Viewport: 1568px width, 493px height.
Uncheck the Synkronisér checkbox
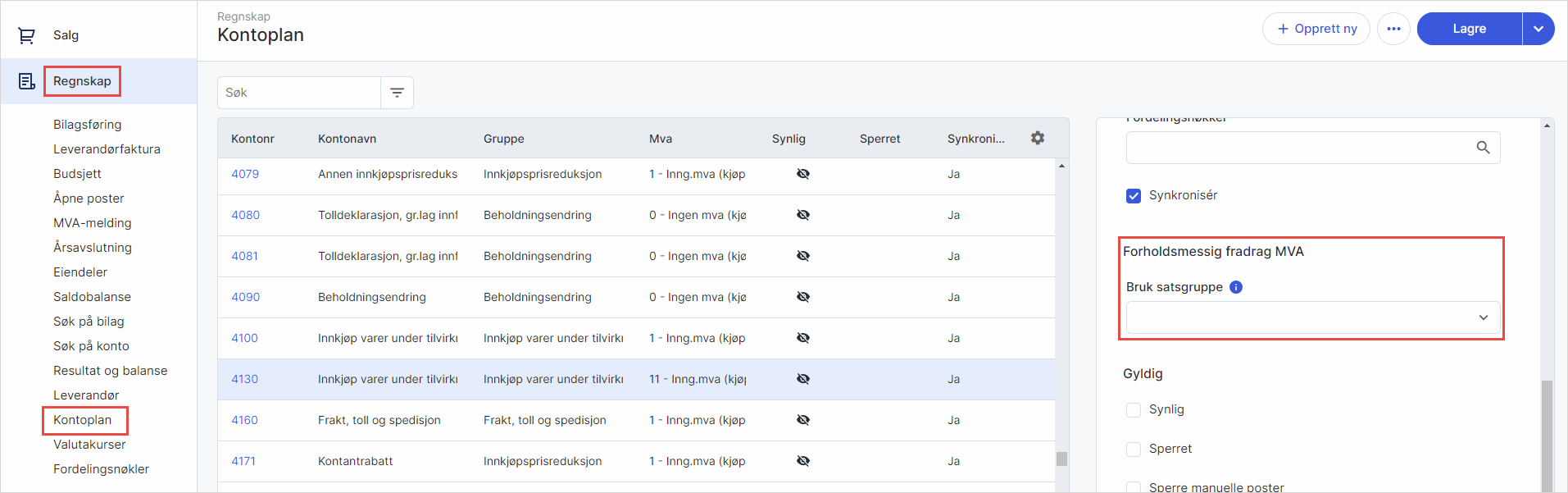pos(1134,196)
